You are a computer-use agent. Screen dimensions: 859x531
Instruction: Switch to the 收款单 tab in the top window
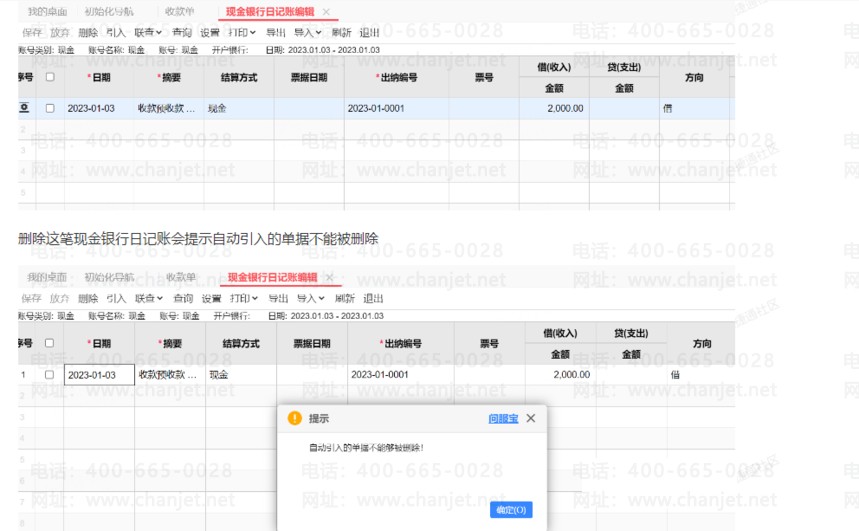tap(179, 11)
